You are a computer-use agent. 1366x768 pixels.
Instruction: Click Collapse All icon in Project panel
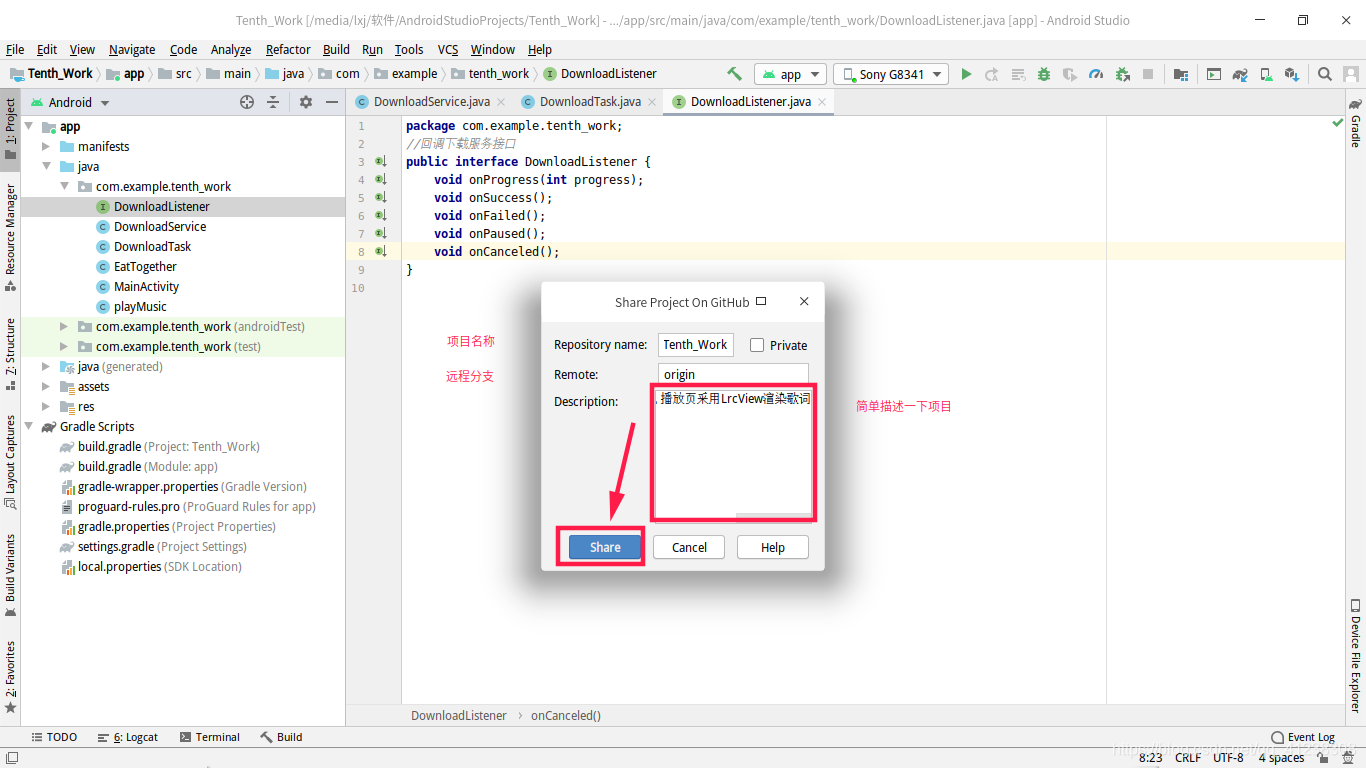pyautogui.click(x=272, y=102)
